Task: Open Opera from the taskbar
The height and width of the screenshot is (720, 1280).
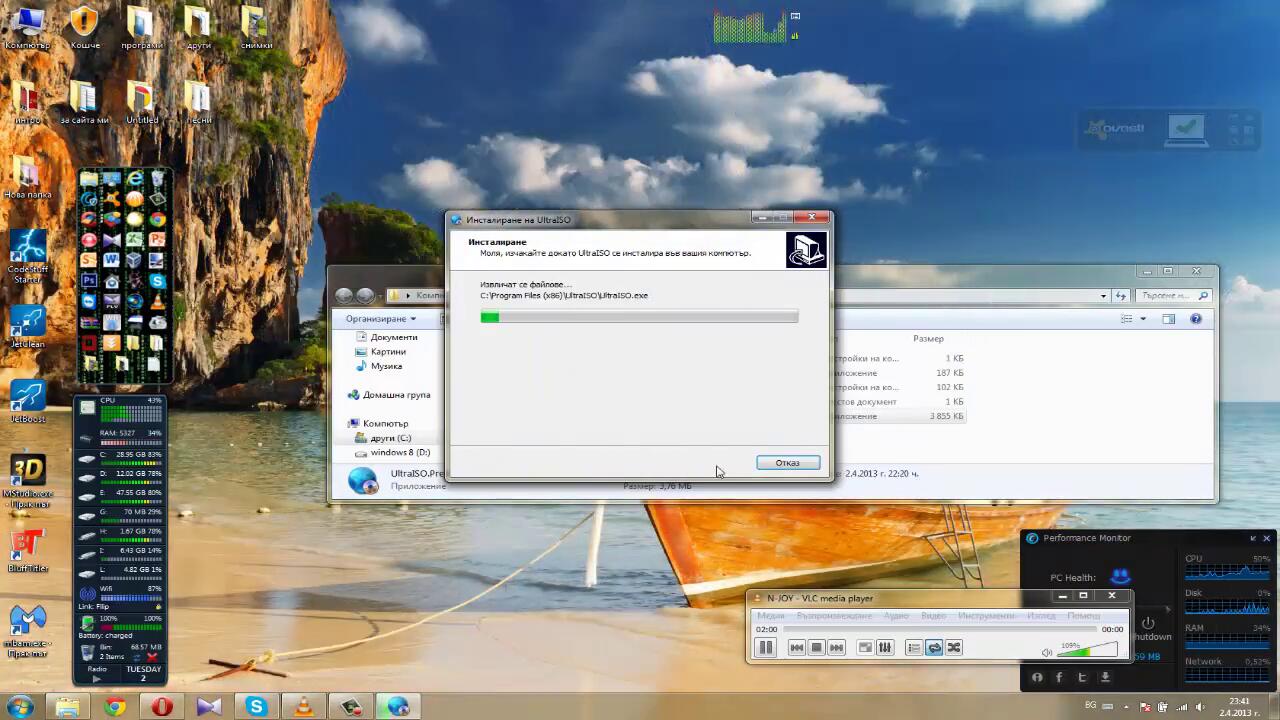Action: pyautogui.click(x=162, y=707)
